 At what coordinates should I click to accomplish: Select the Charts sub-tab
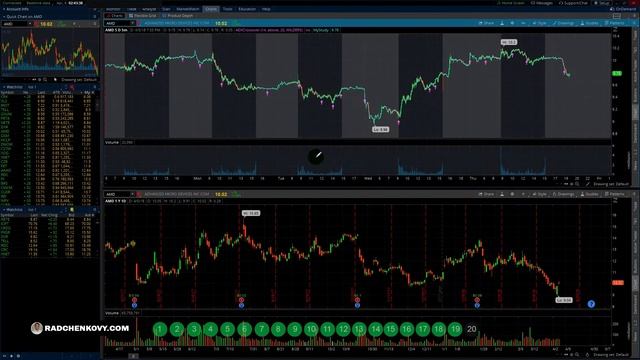point(115,16)
